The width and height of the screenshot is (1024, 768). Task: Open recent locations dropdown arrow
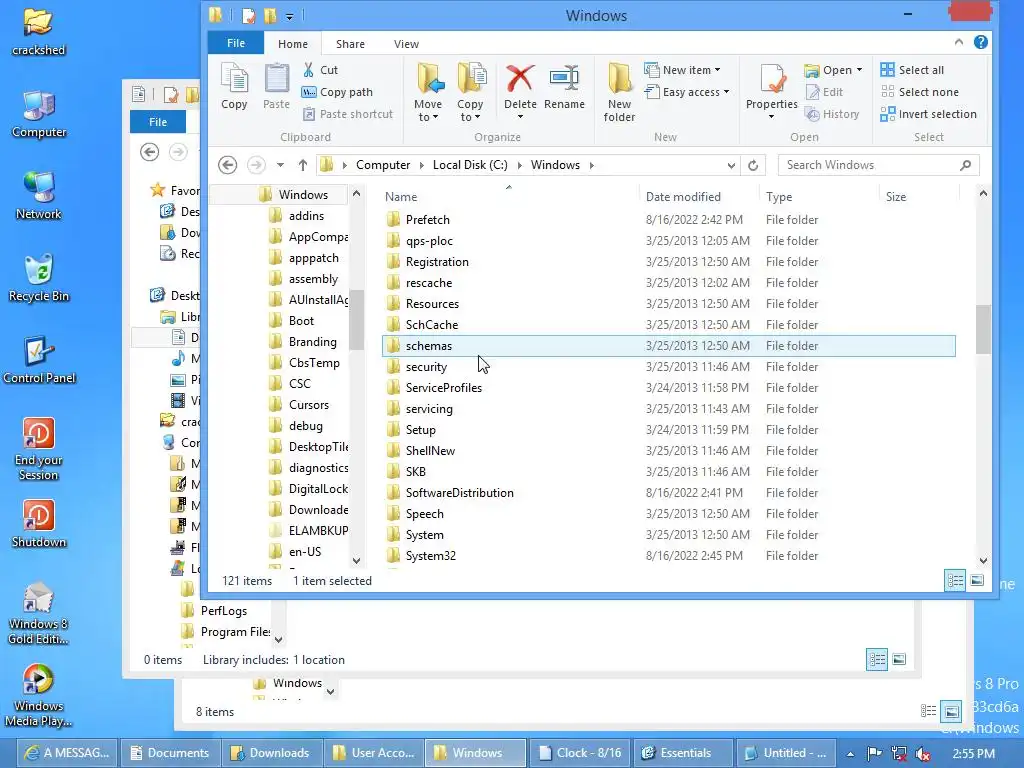pos(280,165)
